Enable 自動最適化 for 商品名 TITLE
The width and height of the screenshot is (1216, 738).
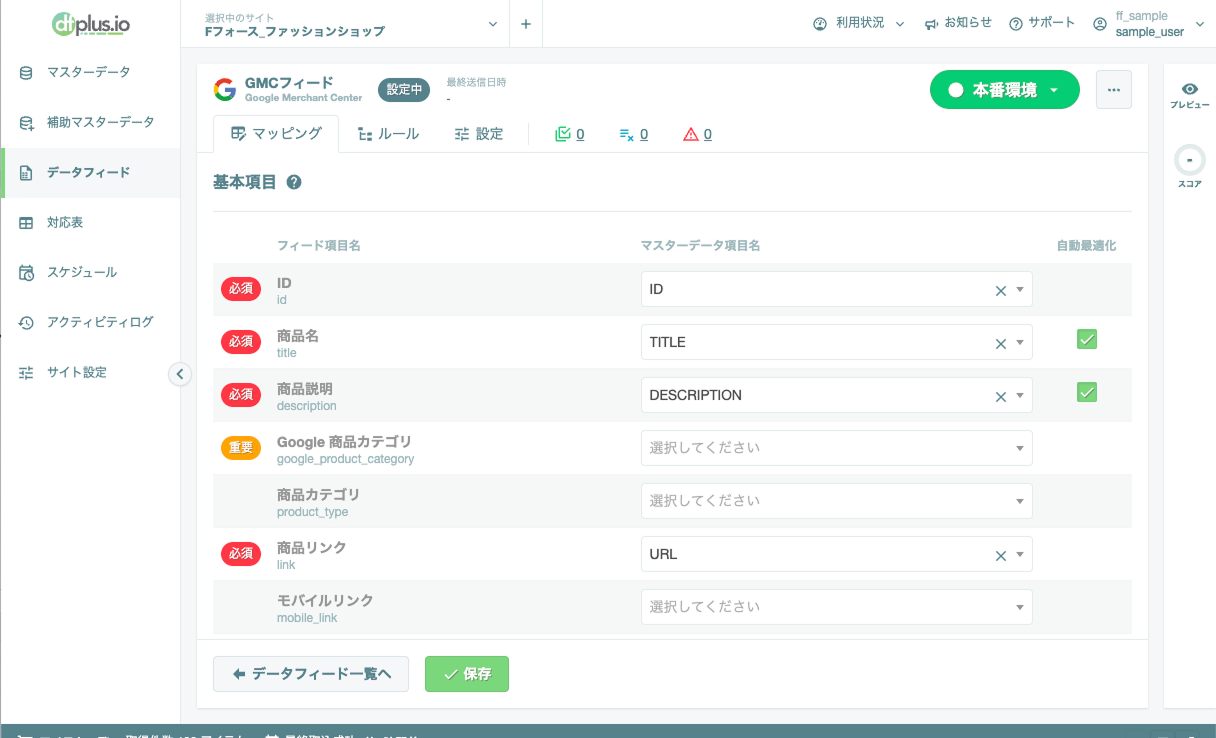[x=1087, y=339]
